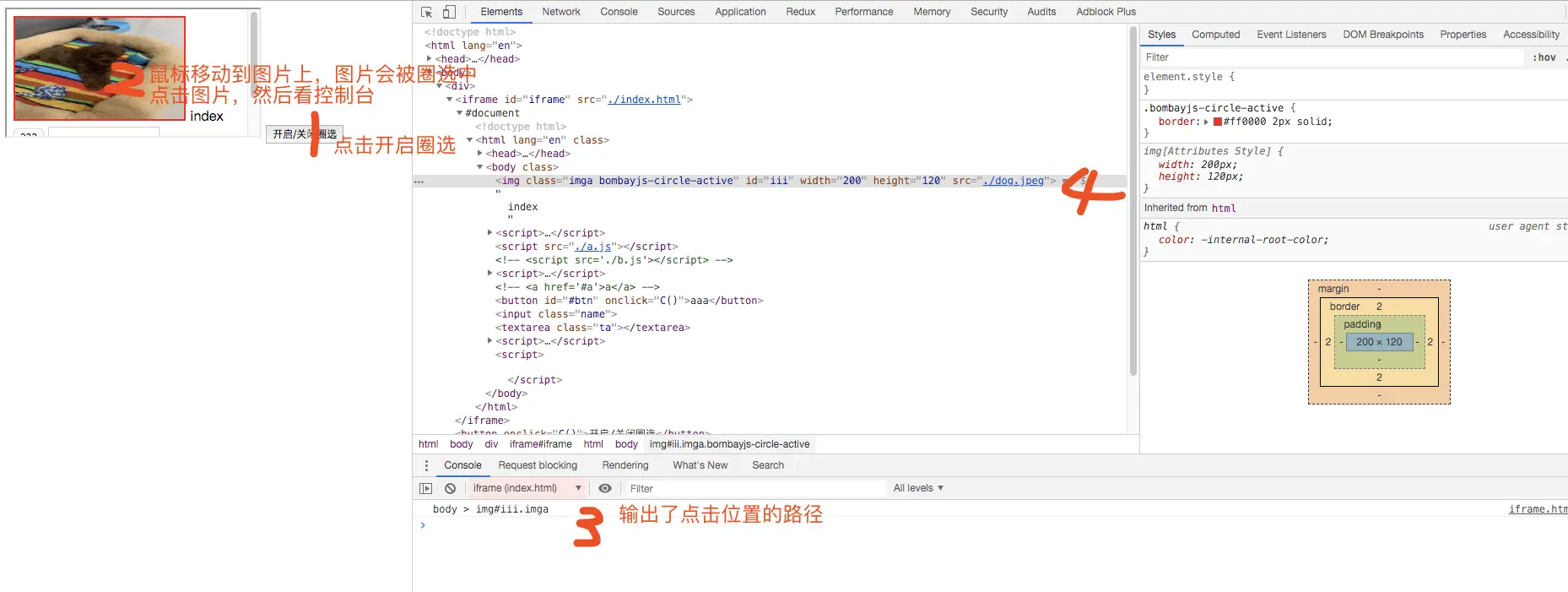
Task: Select the Request blocking drawer tab
Action: [x=538, y=465]
